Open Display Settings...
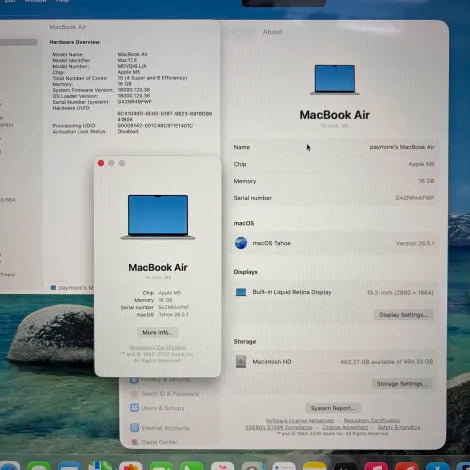 [x=403, y=315]
